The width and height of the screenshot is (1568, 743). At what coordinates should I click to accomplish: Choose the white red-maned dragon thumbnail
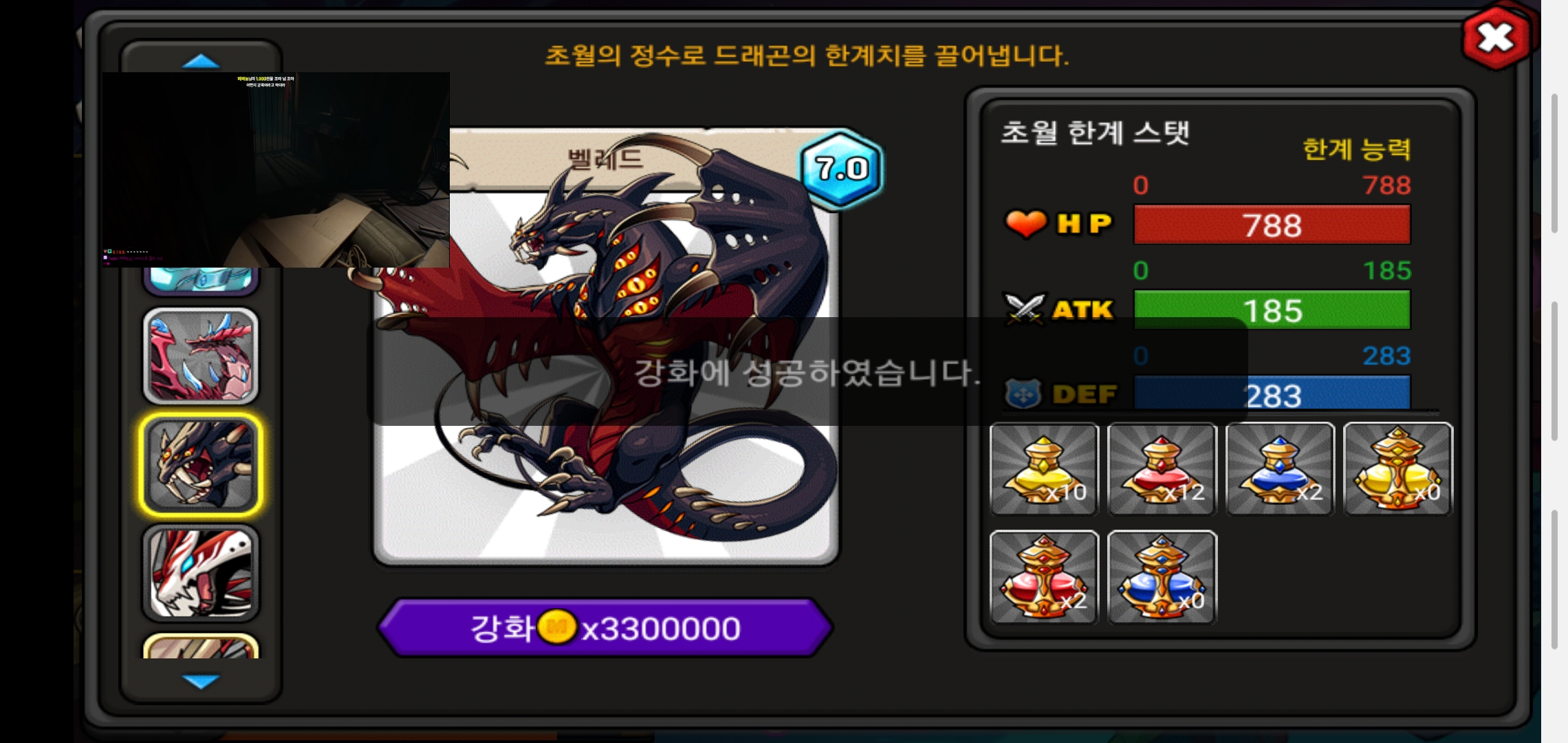[x=201, y=573]
